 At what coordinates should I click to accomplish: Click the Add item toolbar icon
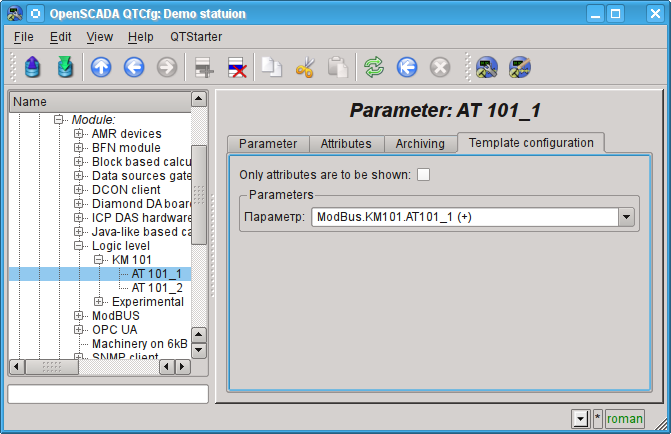point(204,67)
